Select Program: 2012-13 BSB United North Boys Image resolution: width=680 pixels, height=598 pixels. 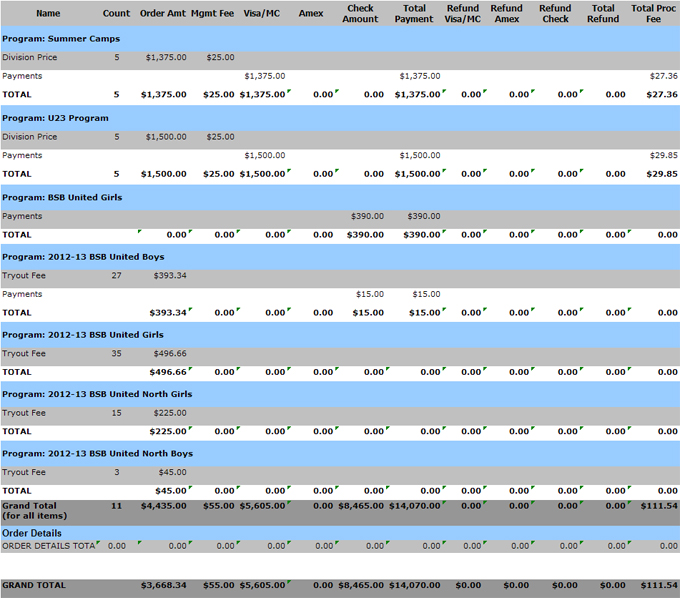[x=340, y=454]
